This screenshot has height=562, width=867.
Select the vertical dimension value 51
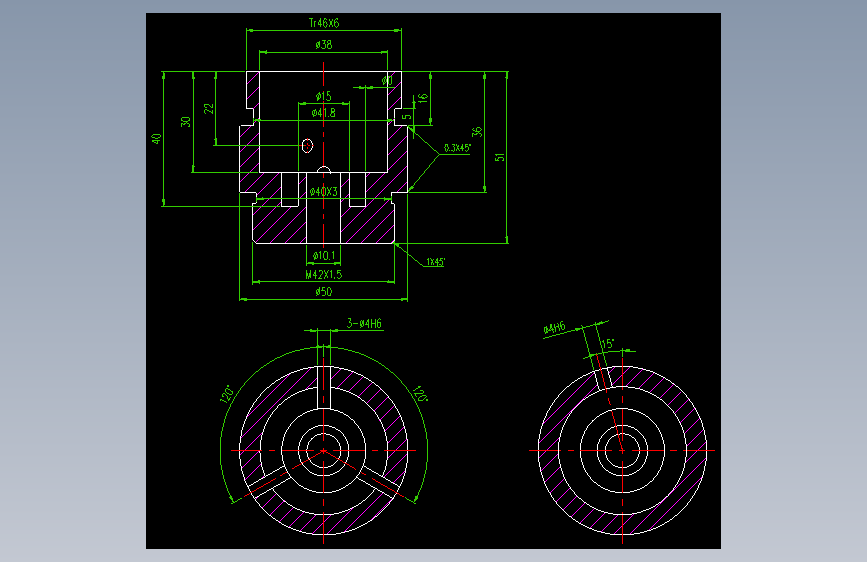[x=500, y=158]
